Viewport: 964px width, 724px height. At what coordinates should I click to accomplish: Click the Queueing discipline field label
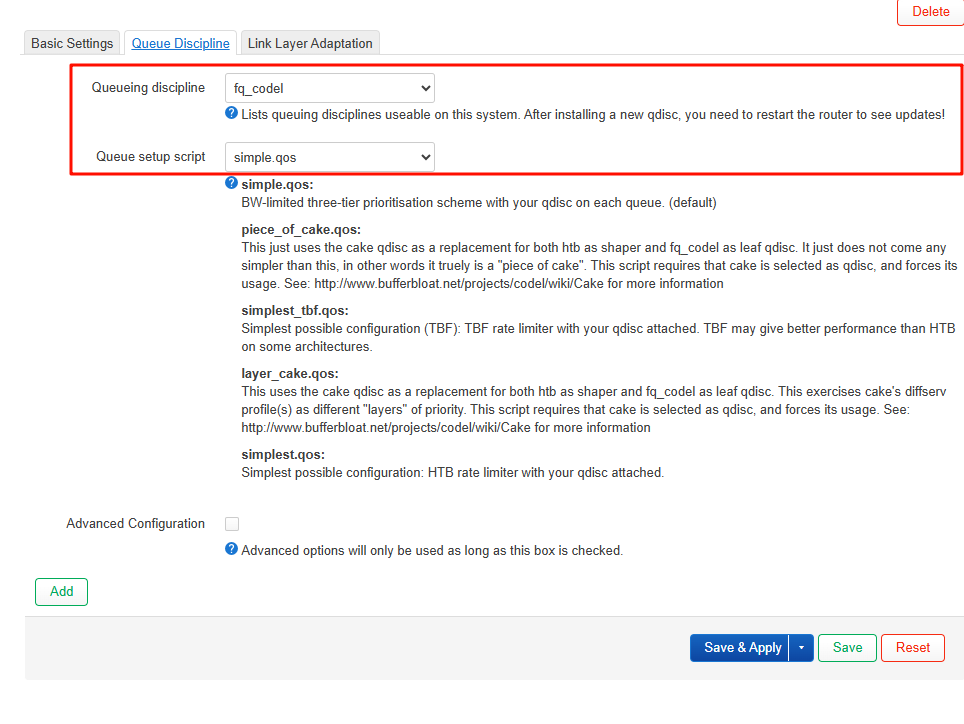pos(148,88)
